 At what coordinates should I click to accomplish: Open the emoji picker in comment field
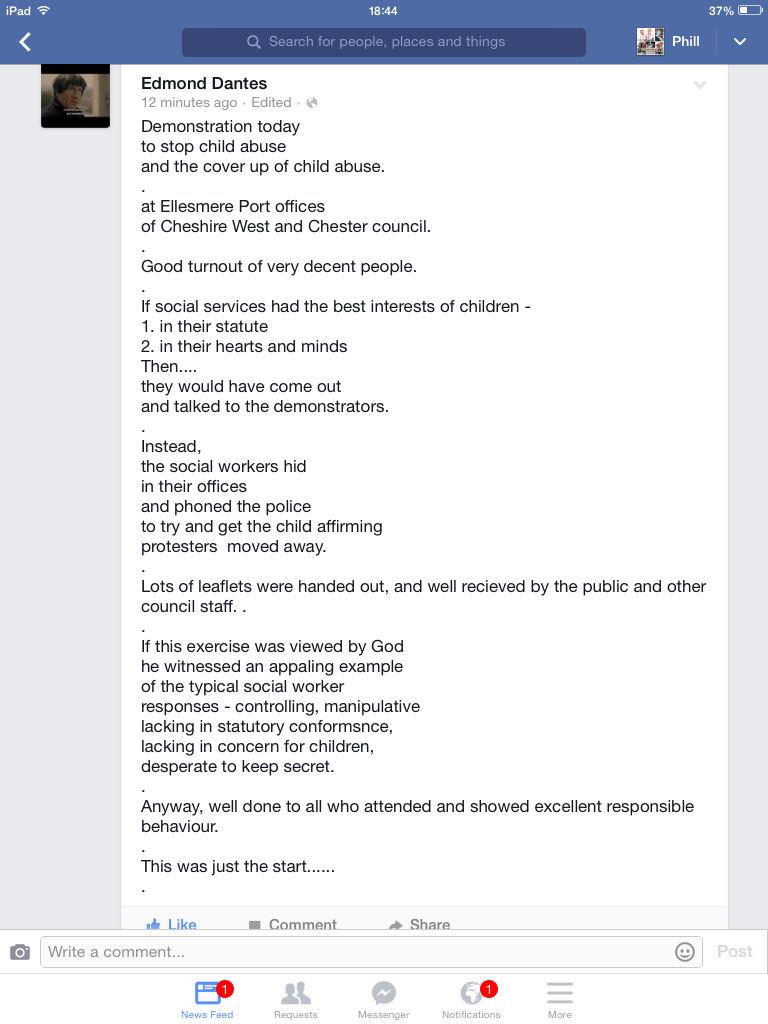pyautogui.click(x=685, y=952)
